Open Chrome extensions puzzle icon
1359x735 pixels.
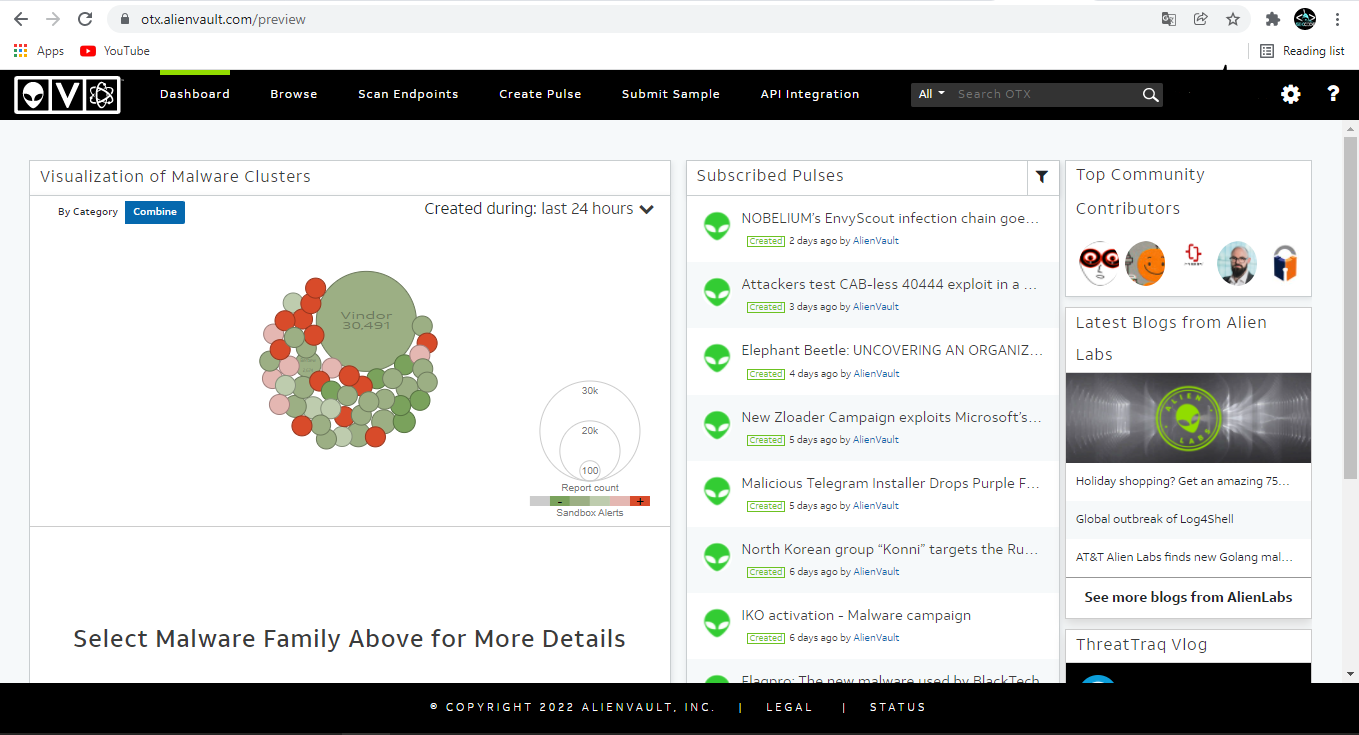pyautogui.click(x=1273, y=19)
